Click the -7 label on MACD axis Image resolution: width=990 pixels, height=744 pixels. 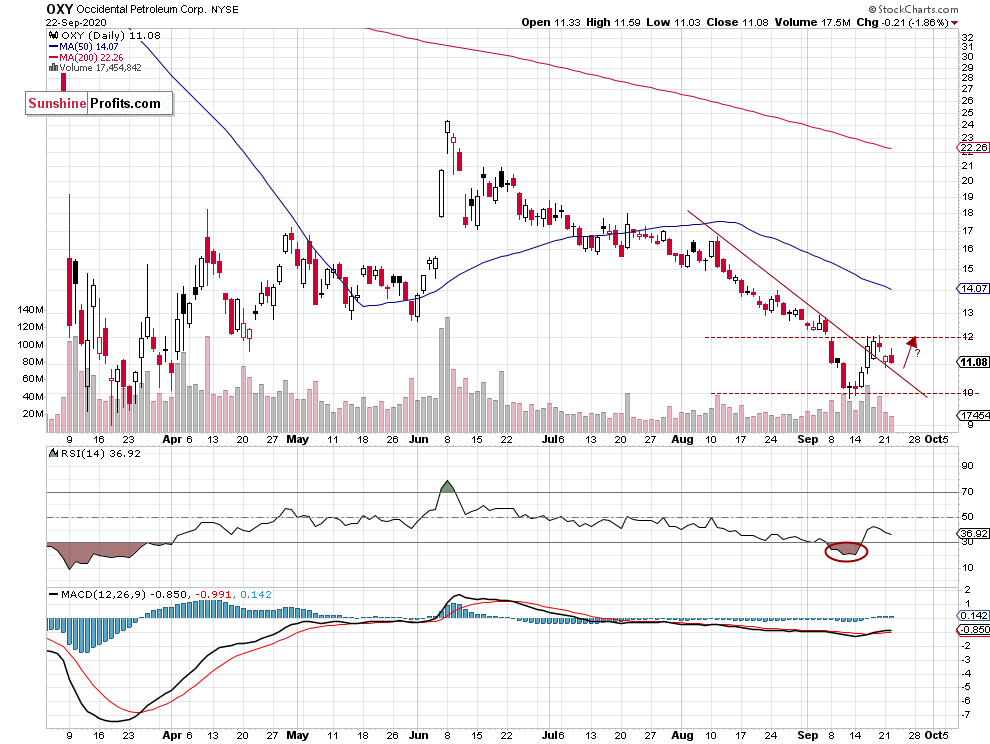(x=966, y=714)
